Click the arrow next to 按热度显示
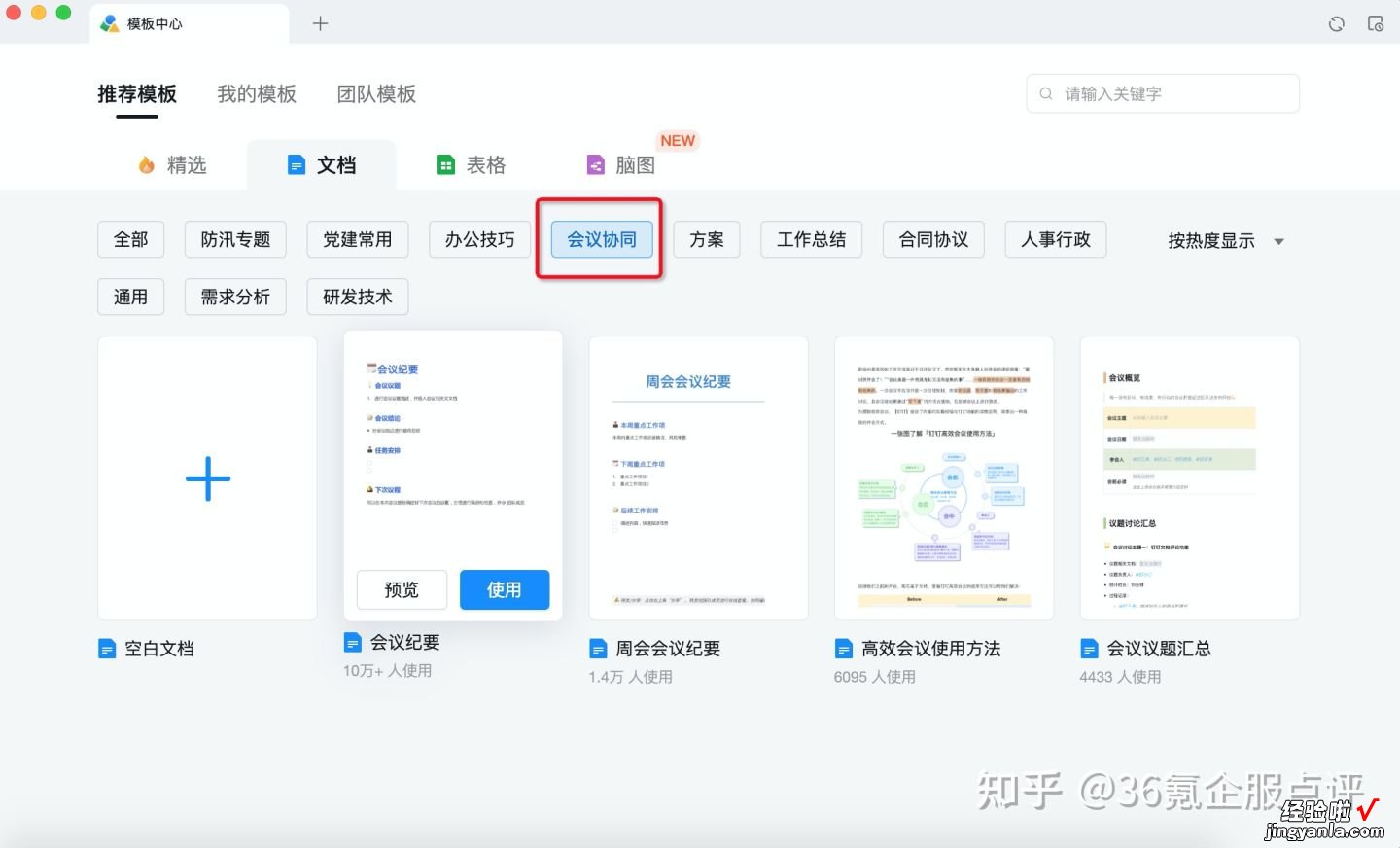This screenshot has height=848, width=1400. pos(1278,242)
